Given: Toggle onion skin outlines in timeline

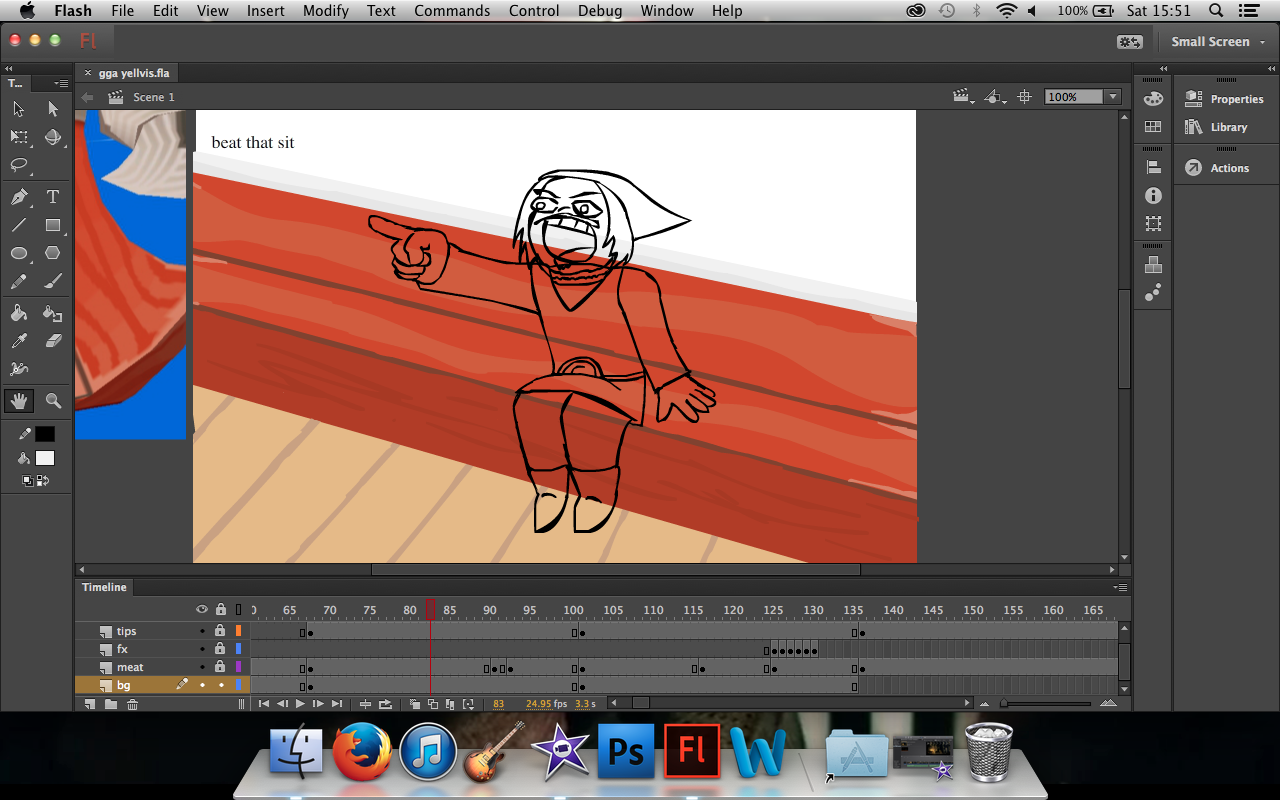Looking at the screenshot, I should tap(433, 704).
